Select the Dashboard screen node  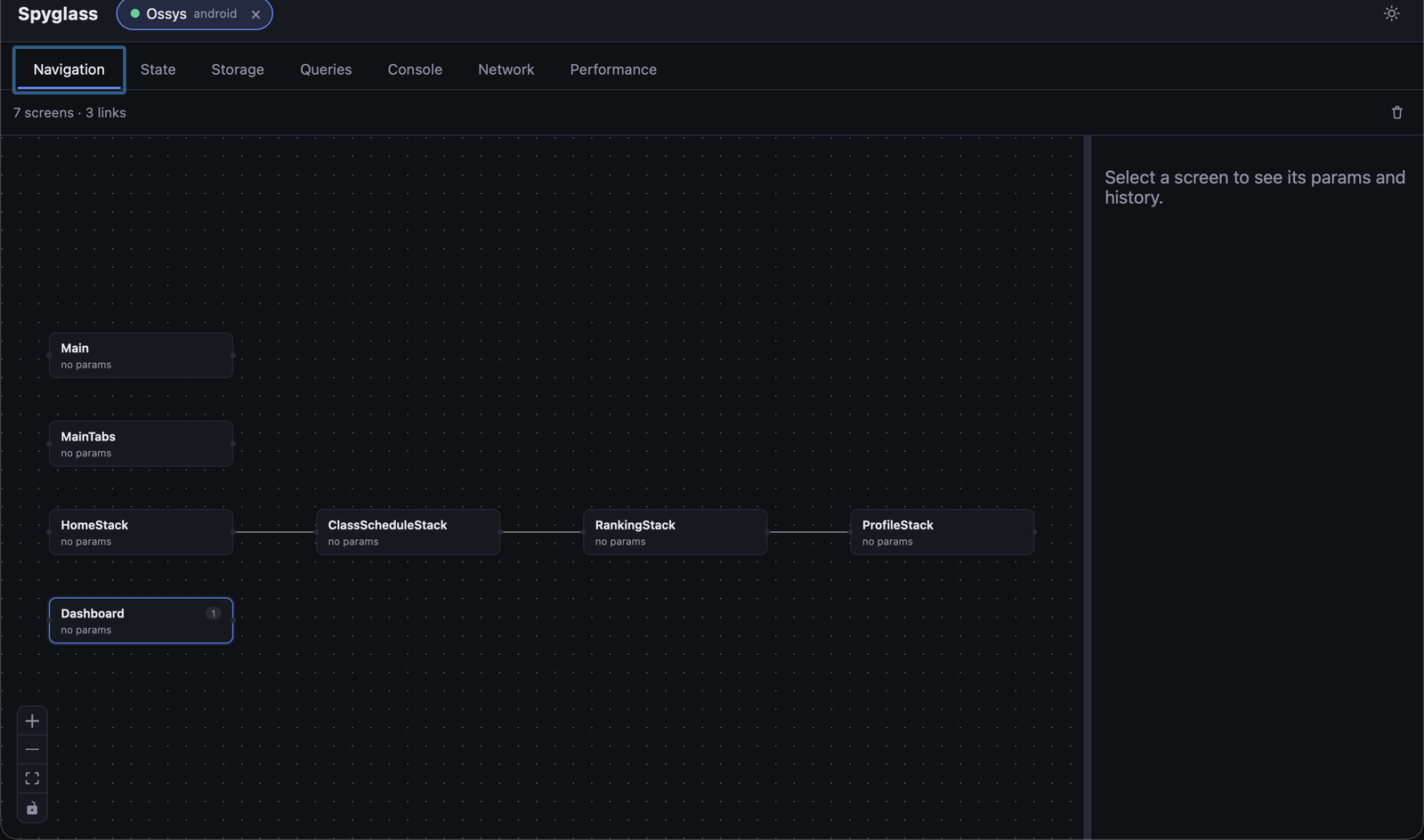141,620
